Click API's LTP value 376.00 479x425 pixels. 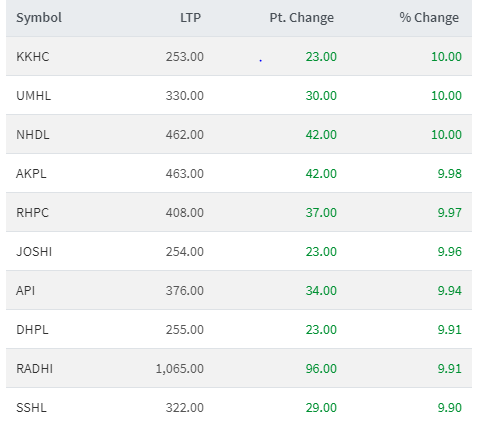point(185,290)
